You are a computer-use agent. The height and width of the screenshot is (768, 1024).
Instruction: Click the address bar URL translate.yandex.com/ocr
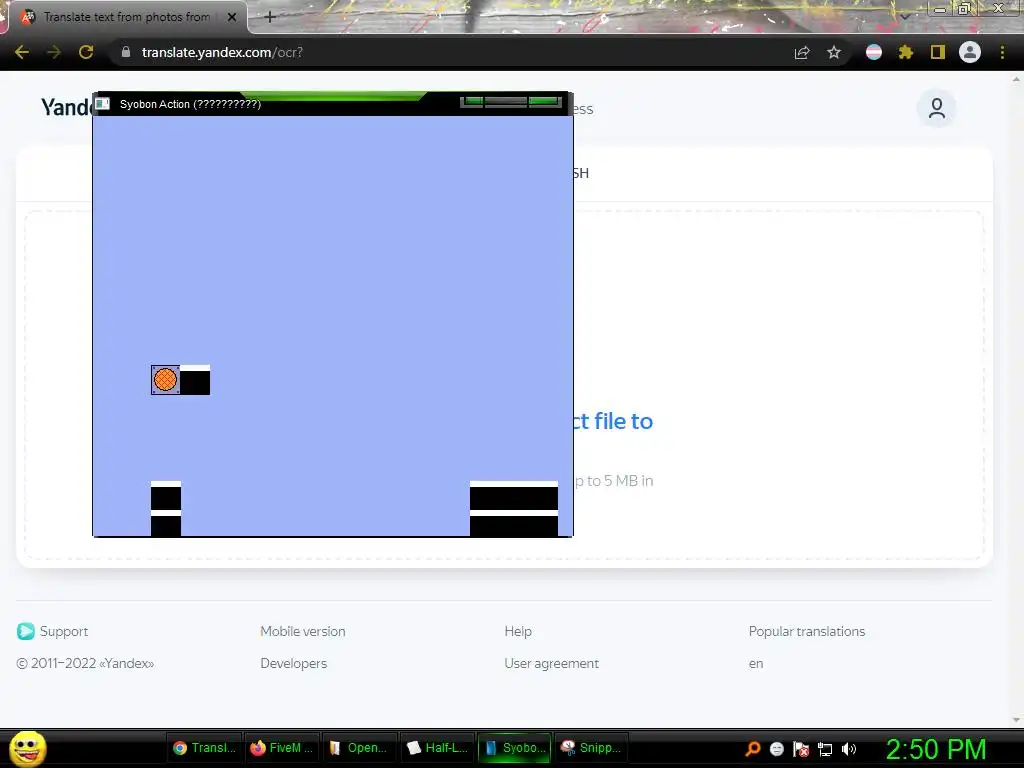(222, 52)
